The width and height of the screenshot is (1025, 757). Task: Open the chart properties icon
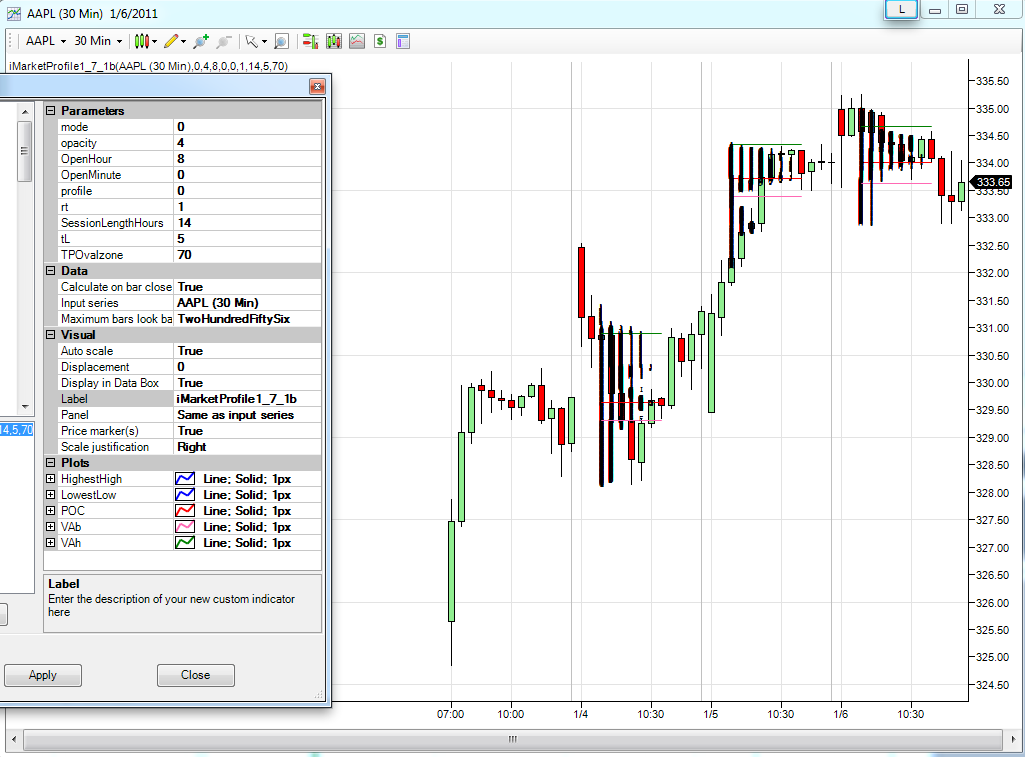pos(403,41)
